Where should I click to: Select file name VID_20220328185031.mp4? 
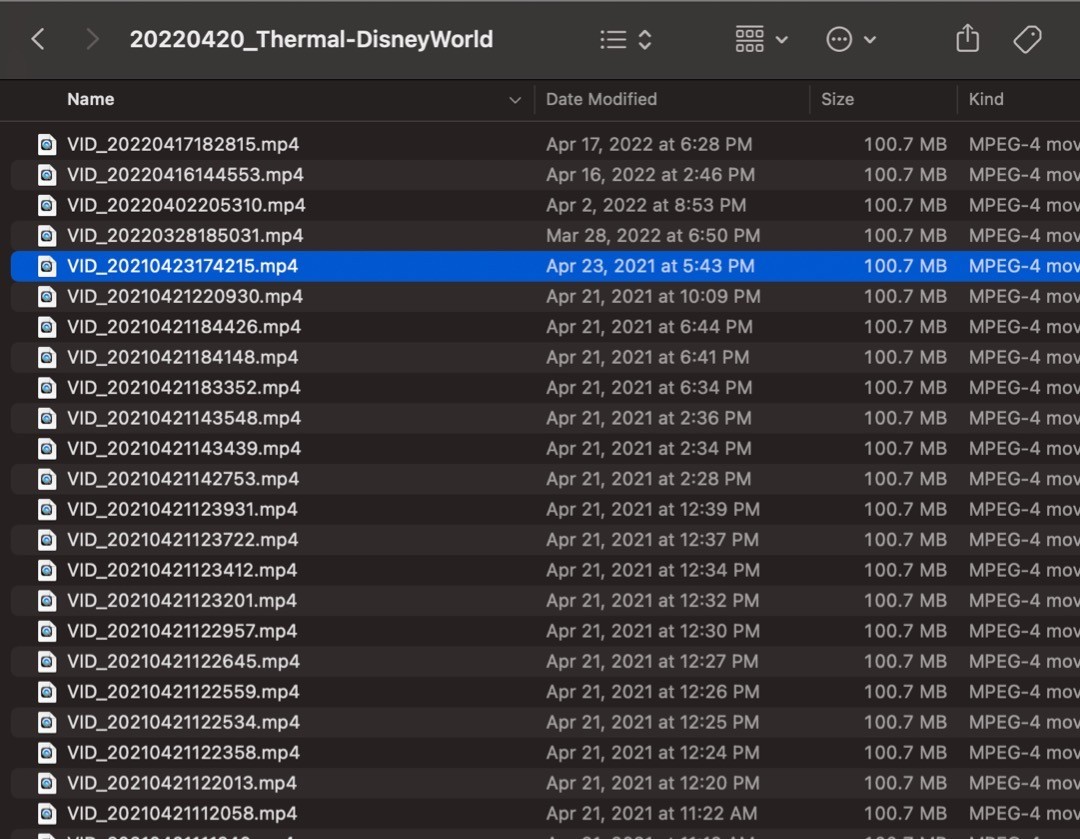click(185, 236)
